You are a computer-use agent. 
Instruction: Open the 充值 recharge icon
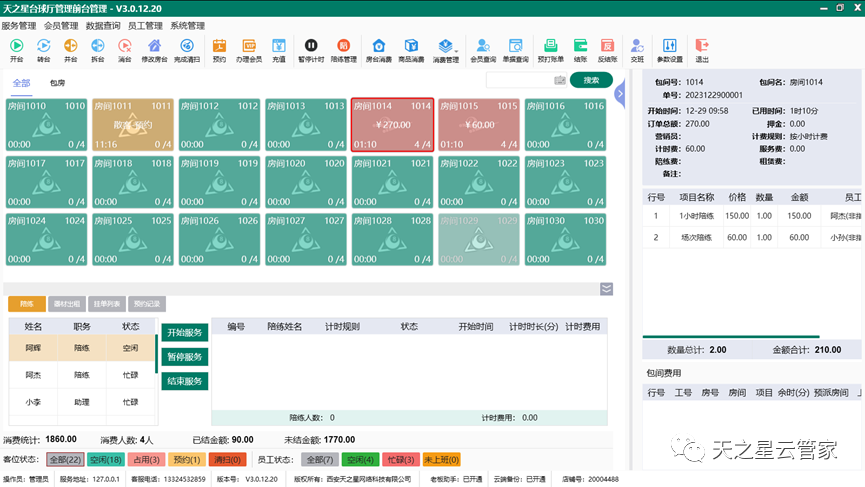(278, 47)
